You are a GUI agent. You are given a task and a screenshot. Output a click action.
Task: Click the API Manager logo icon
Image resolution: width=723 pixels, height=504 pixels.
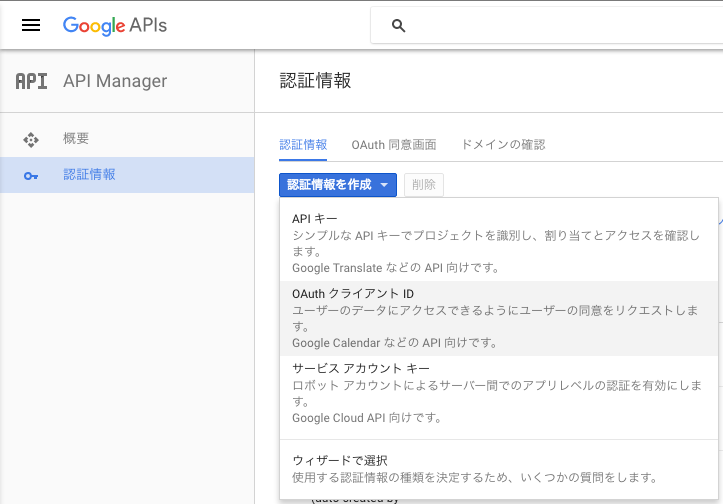tap(31, 81)
